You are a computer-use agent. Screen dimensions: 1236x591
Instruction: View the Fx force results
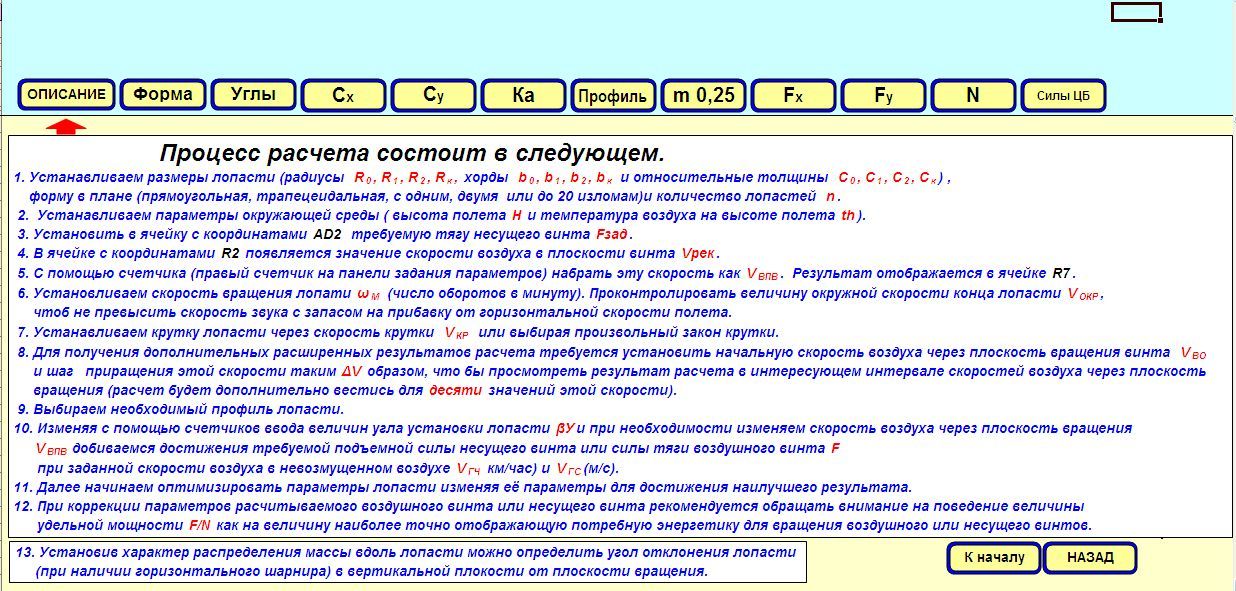[794, 93]
